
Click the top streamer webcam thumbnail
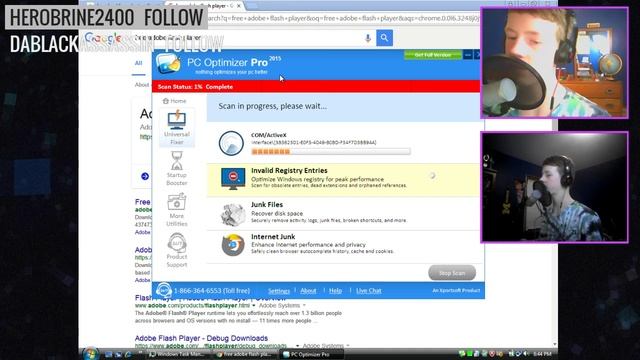555,63
